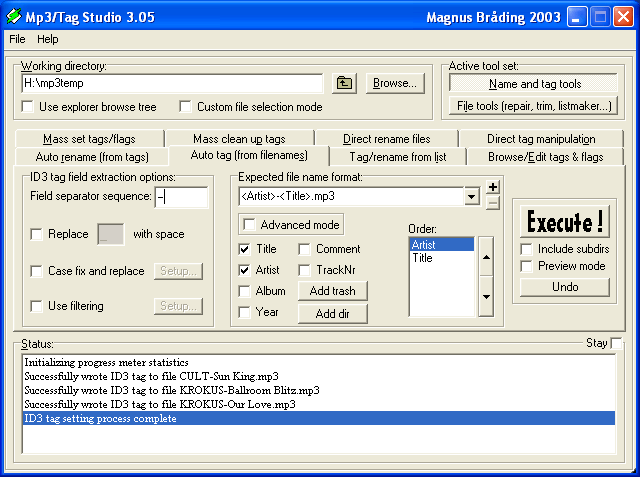Check the Year field checkbox
The width and height of the screenshot is (640, 477).
click(244, 312)
